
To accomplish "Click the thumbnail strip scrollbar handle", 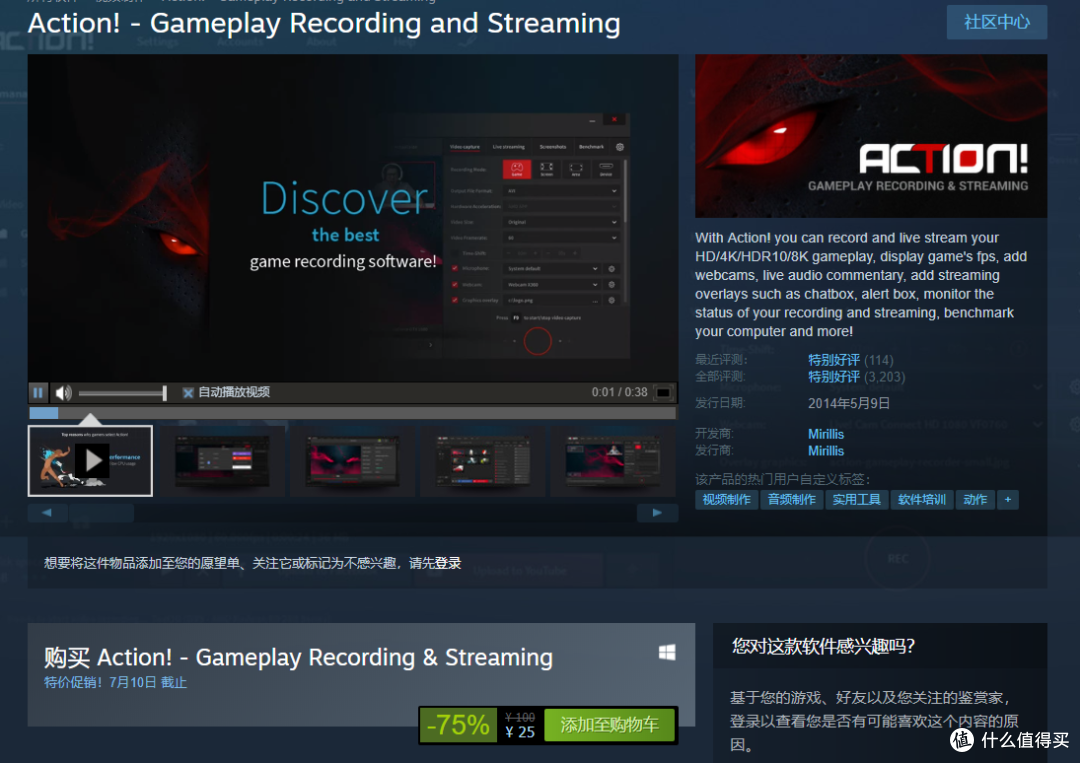I will [101, 513].
